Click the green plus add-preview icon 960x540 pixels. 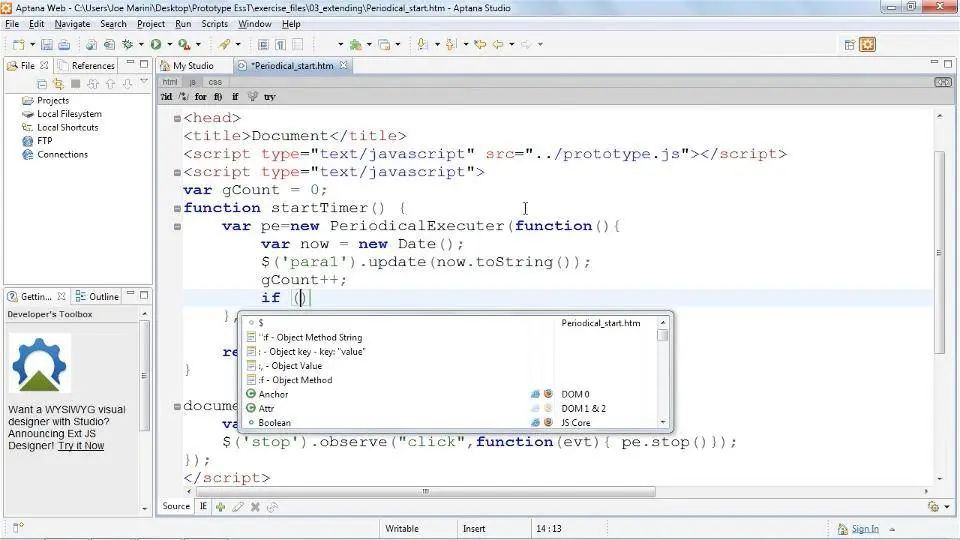pyautogui.click(x=220, y=507)
